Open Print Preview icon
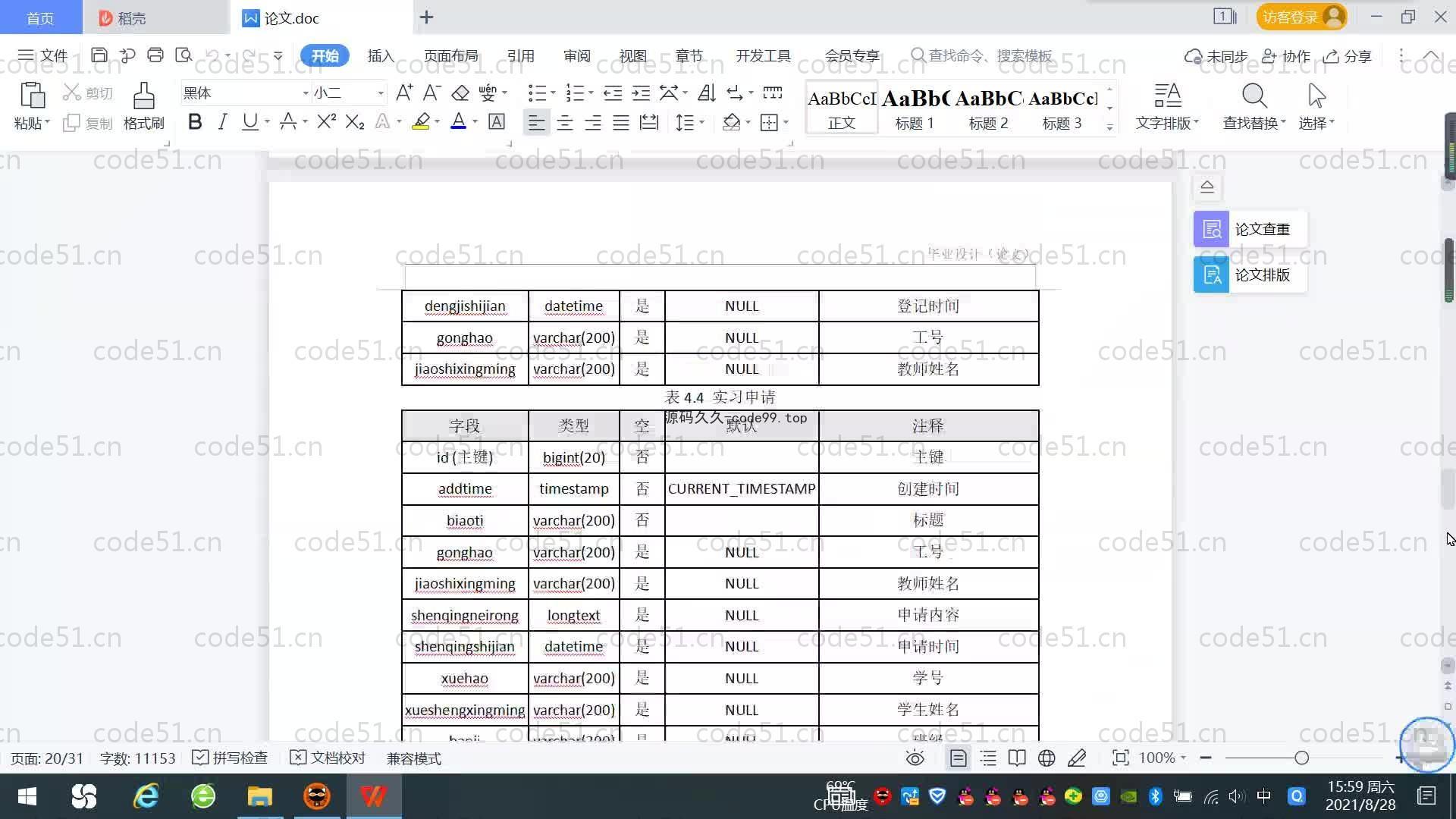This screenshot has height=819, width=1456. pos(184,55)
